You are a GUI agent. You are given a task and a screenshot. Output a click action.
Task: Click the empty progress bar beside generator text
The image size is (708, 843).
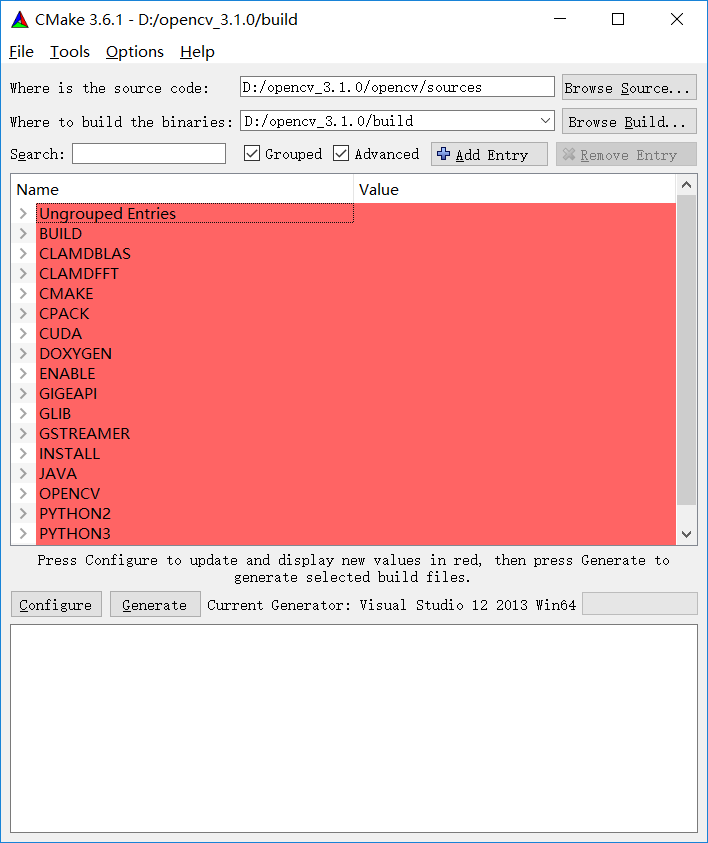point(640,603)
